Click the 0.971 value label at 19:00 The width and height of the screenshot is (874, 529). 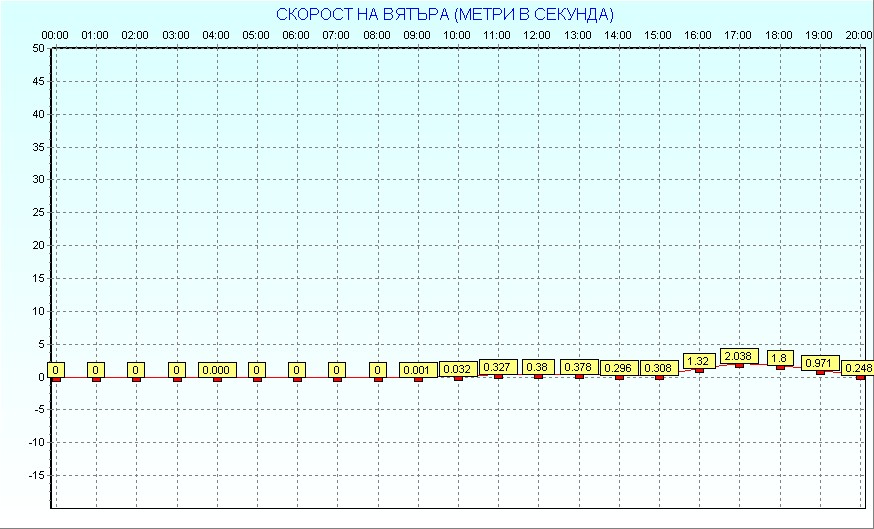(x=820, y=363)
